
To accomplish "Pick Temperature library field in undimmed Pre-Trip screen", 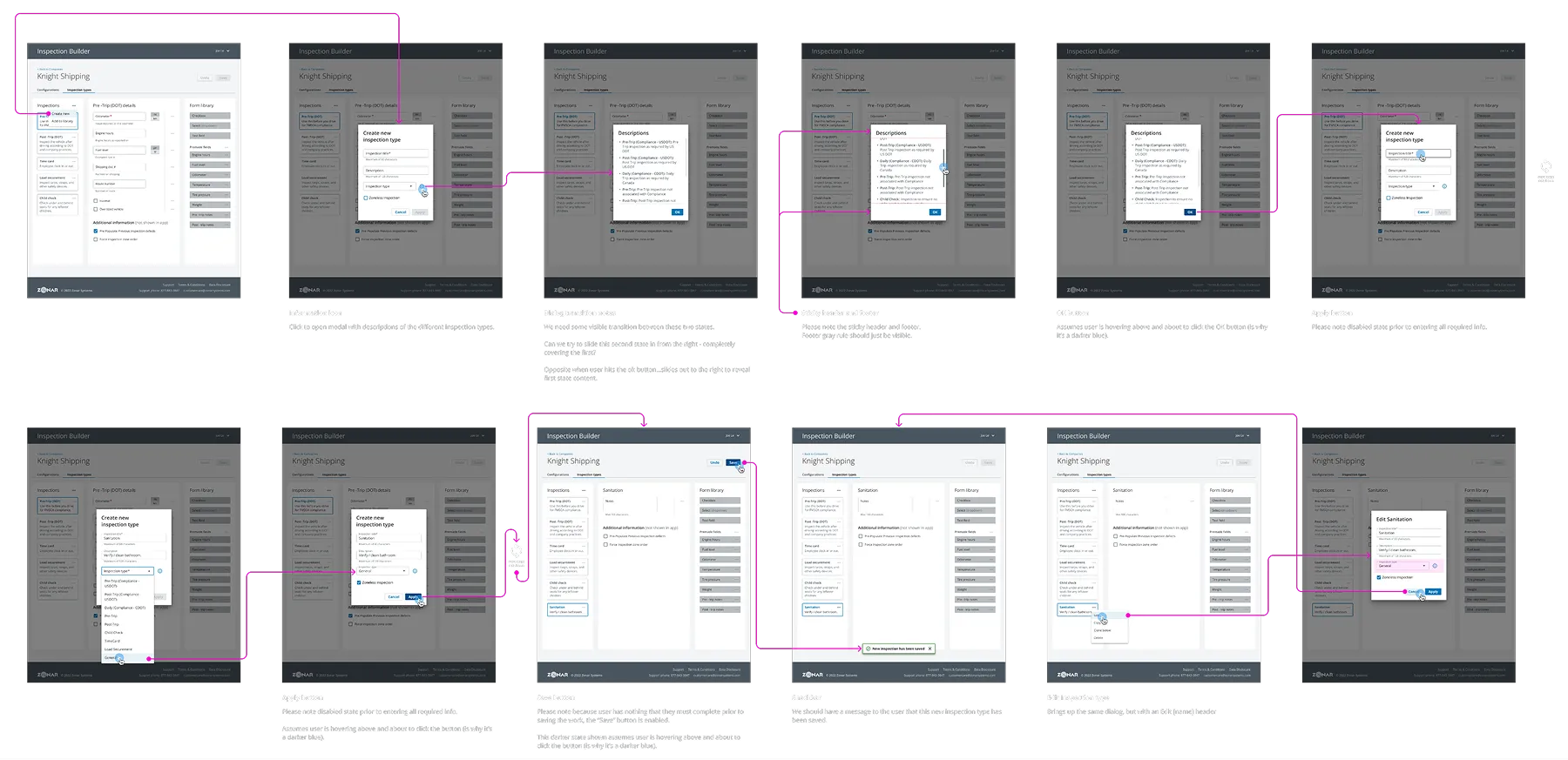I will coord(210,185).
